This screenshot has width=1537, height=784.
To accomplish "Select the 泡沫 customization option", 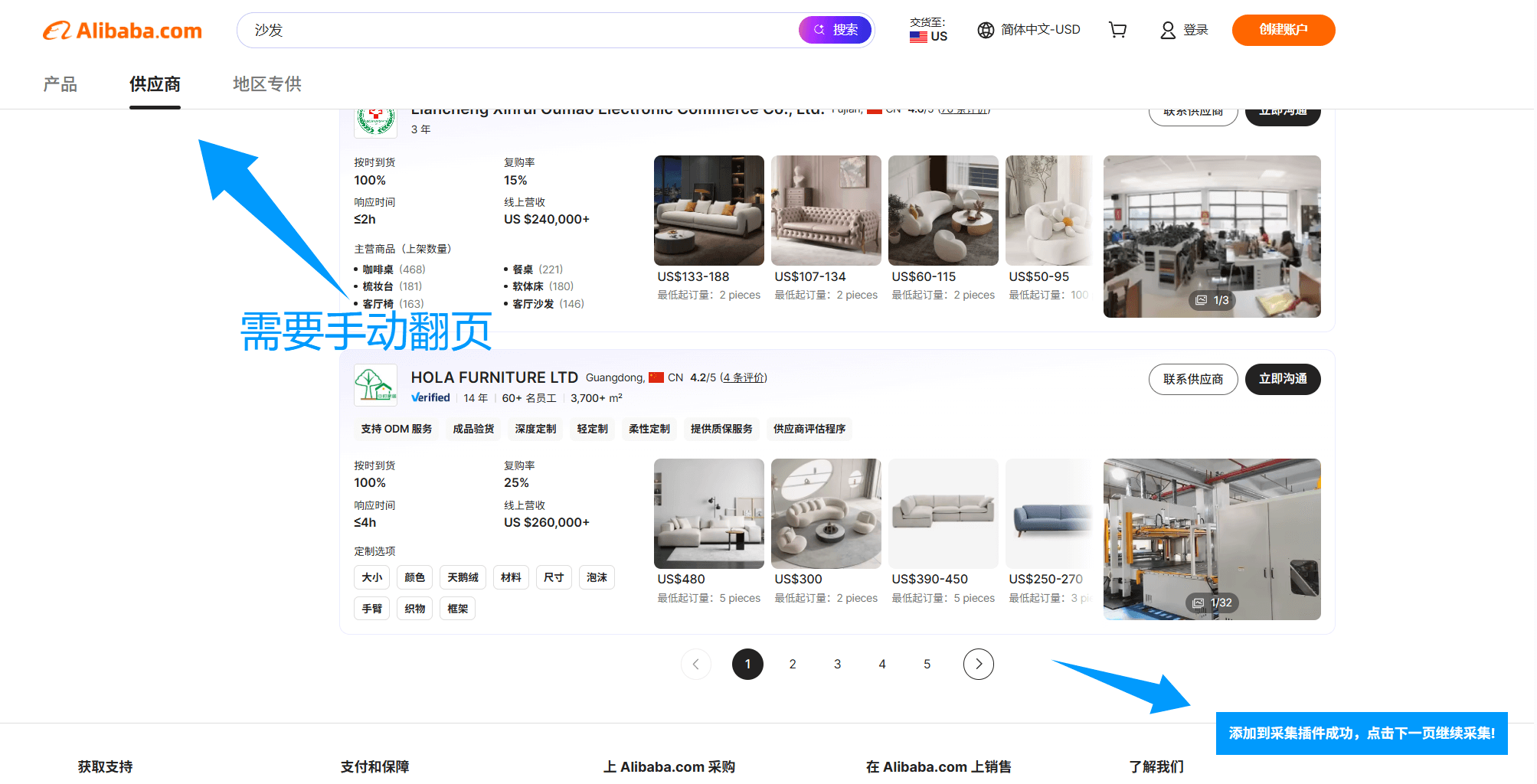I will coord(597,577).
